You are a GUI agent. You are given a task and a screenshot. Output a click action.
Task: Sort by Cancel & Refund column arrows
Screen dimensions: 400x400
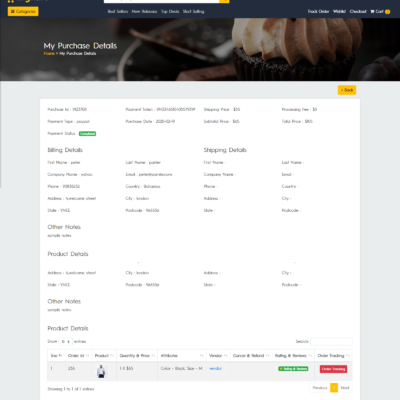pyautogui.click(x=268, y=356)
